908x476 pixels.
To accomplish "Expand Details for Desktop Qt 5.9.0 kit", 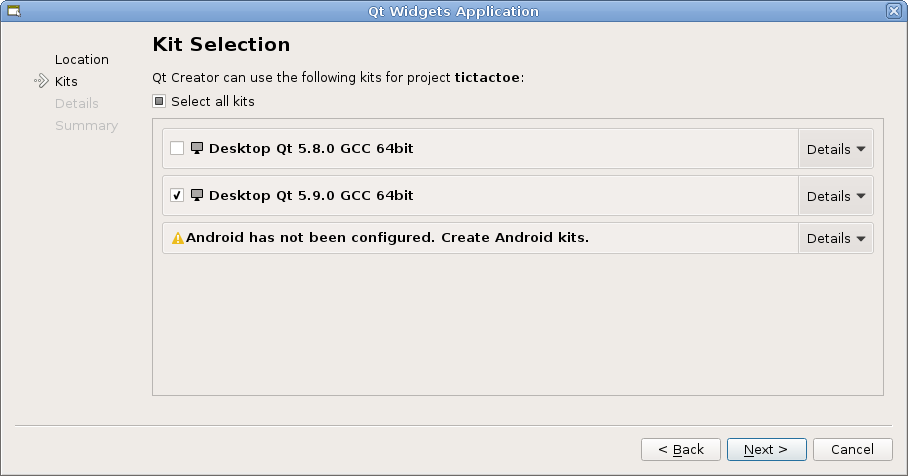I will click(x=836, y=196).
